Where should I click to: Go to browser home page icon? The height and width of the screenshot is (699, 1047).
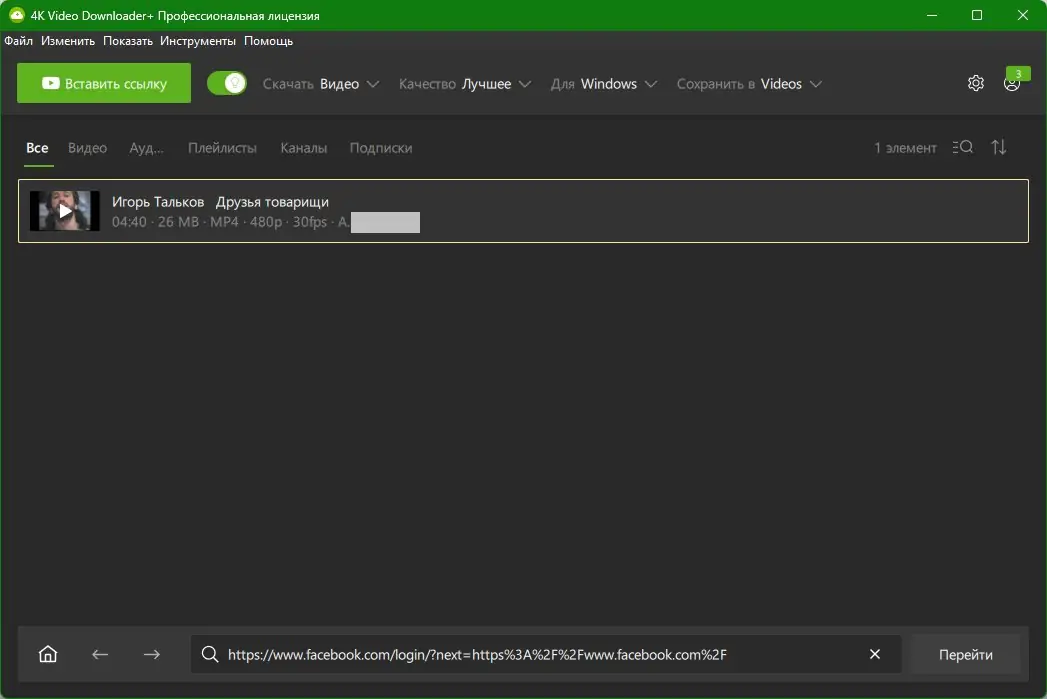pyautogui.click(x=48, y=654)
